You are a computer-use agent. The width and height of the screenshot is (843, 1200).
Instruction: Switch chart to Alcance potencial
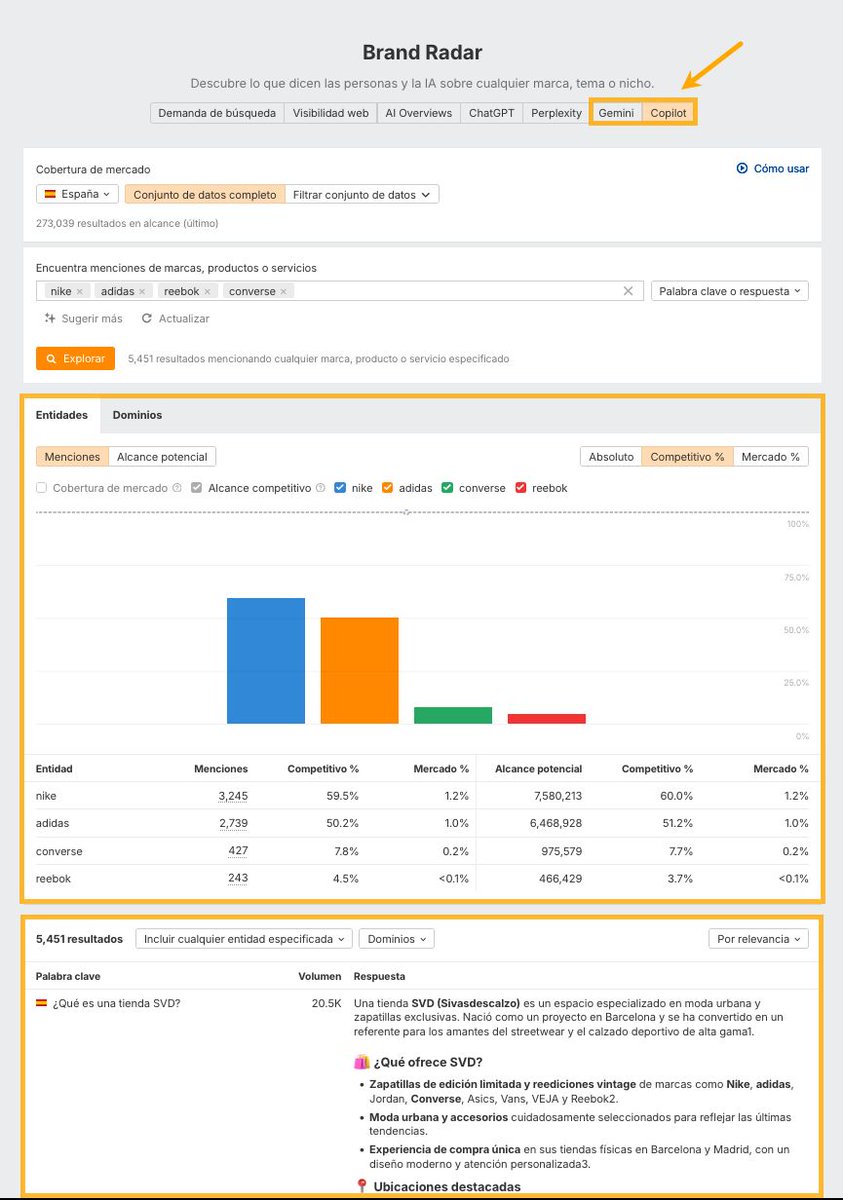point(162,456)
